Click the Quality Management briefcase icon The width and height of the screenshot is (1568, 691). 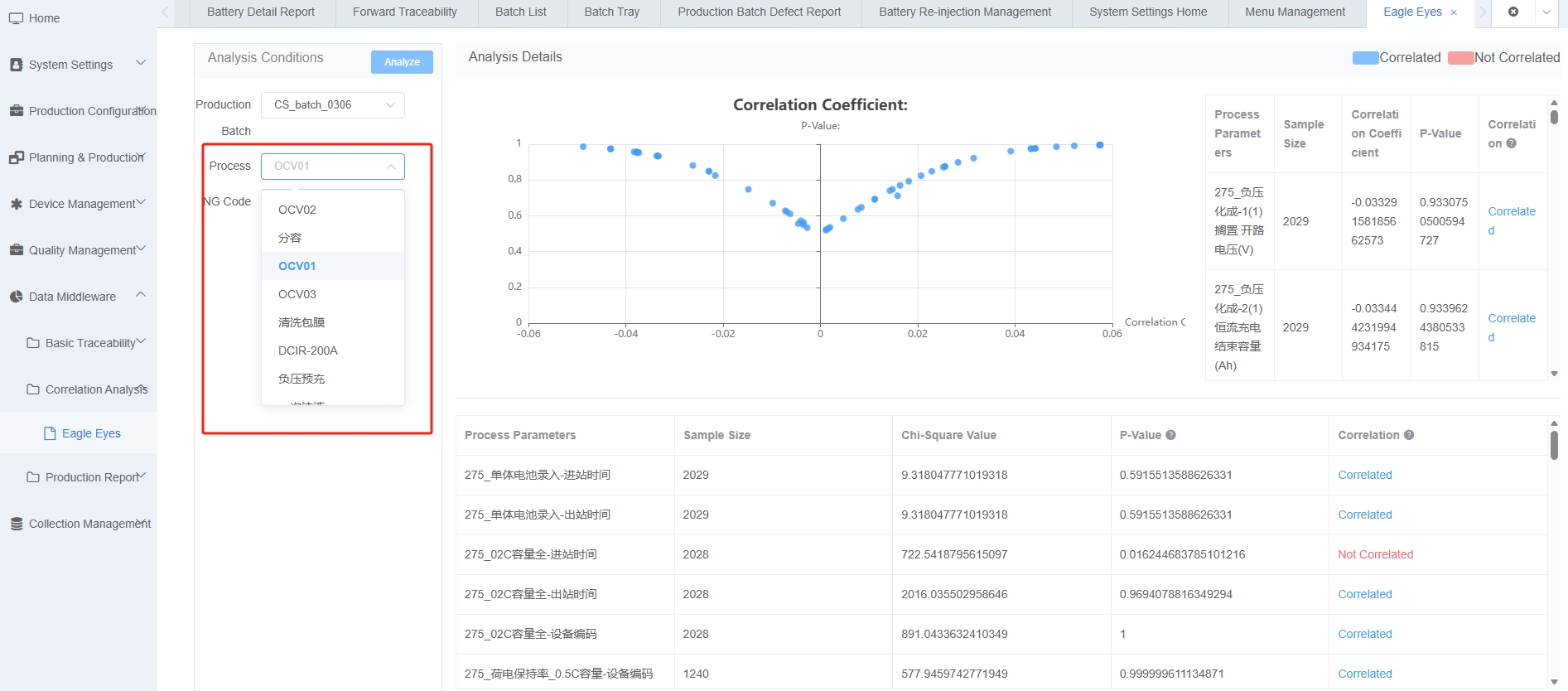(x=16, y=250)
